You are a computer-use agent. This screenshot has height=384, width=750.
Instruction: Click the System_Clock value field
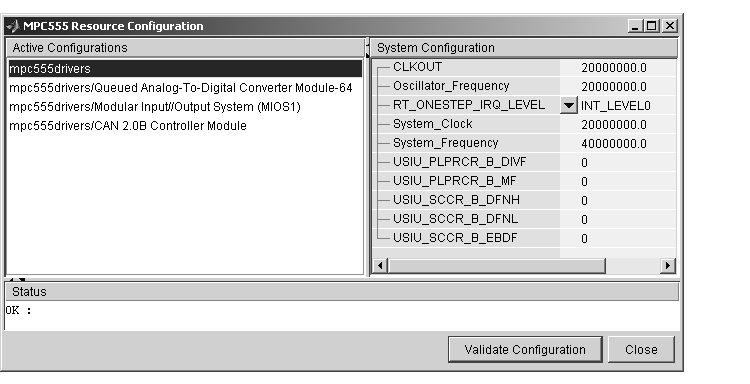[x=618, y=124]
